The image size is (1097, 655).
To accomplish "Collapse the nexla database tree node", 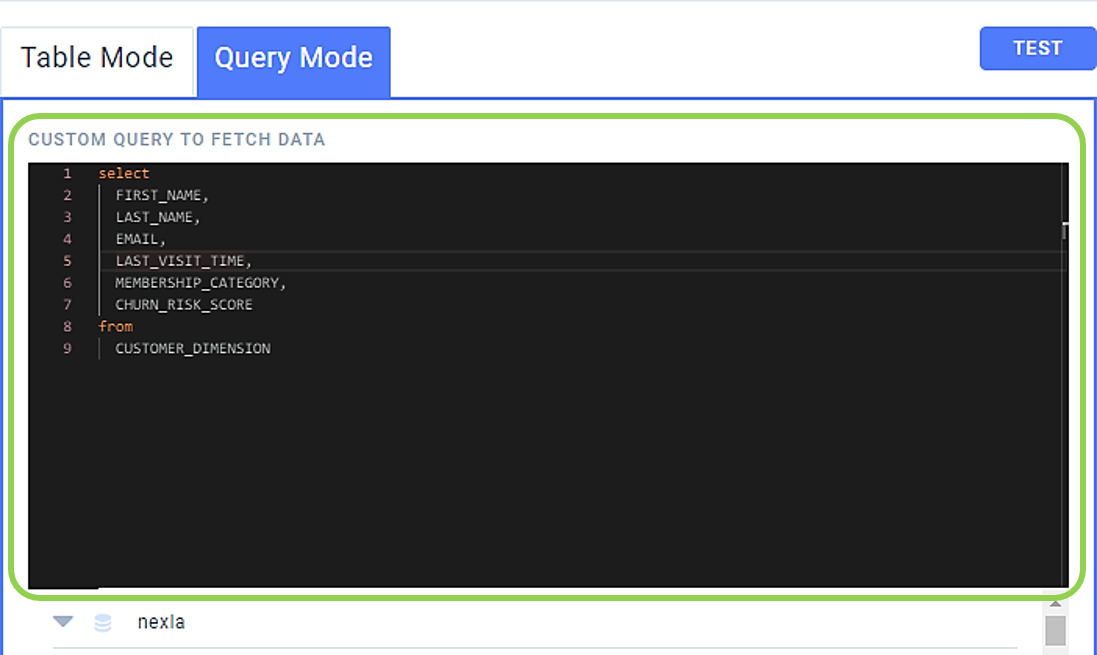I will 63,621.
